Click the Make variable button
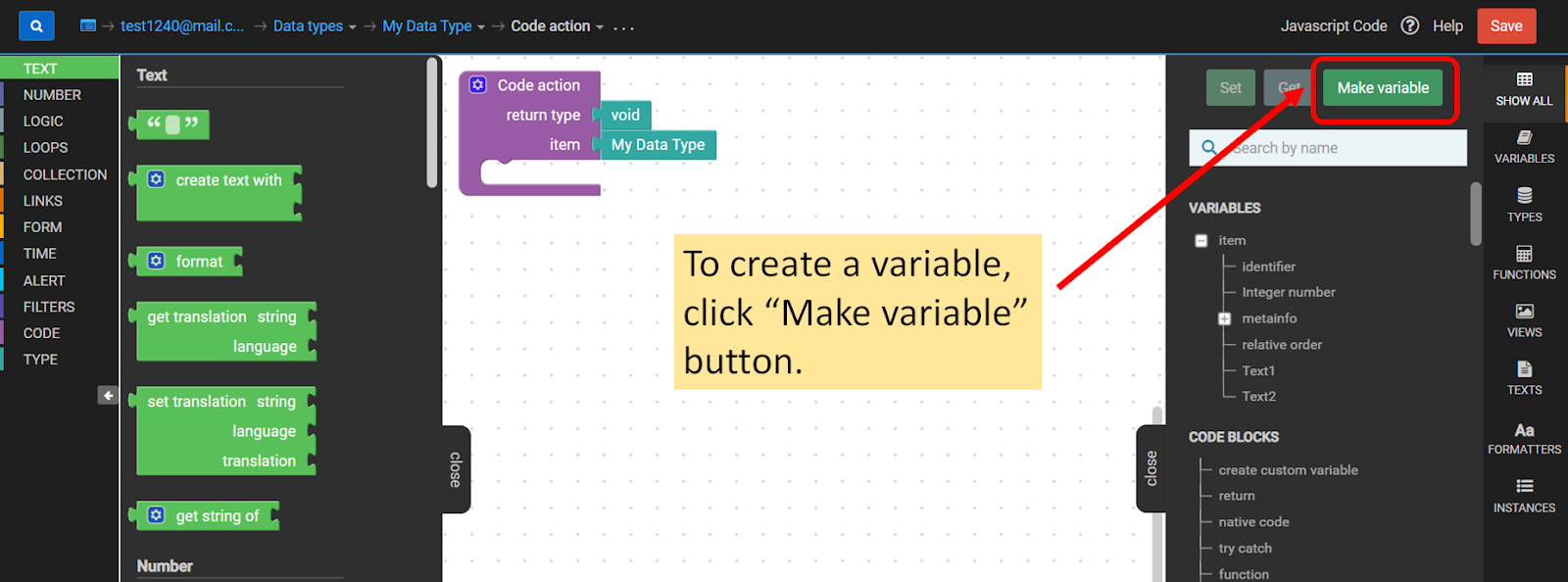The width and height of the screenshot is (1568, 582). tap(1383, 88)
